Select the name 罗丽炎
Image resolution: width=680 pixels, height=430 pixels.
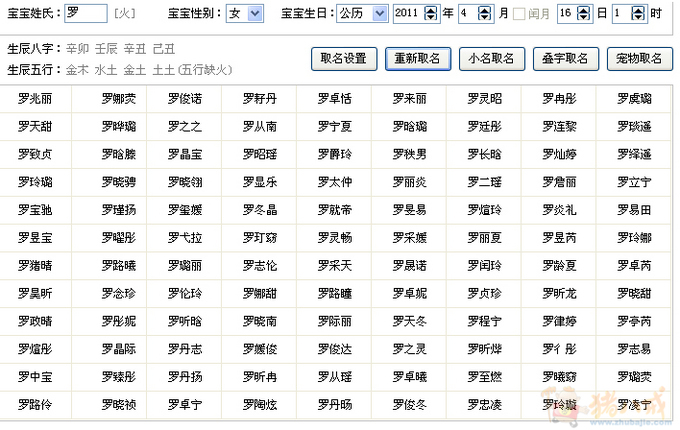tap(409, 182)
